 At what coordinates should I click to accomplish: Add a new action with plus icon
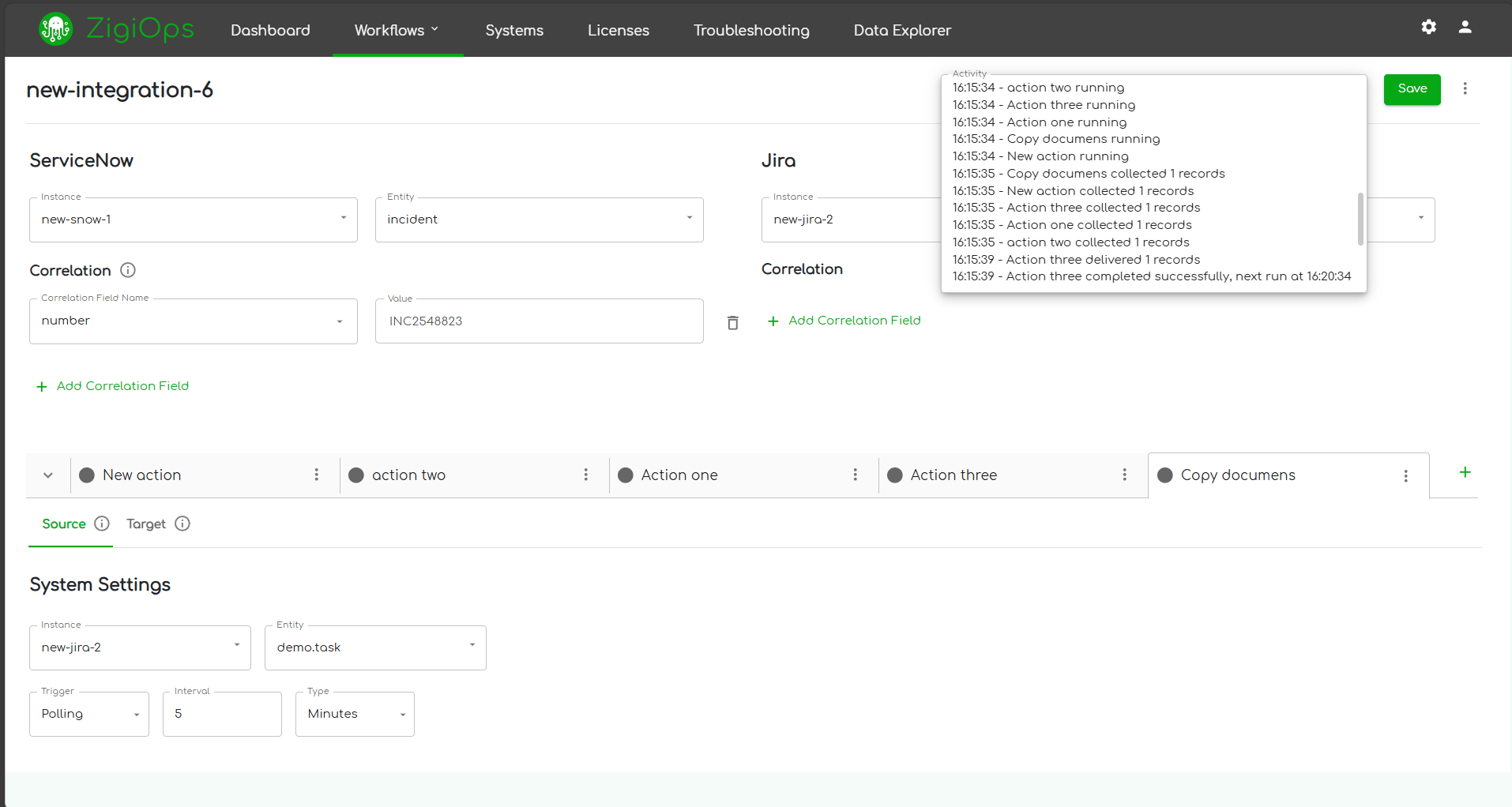tap(1465, 472)
